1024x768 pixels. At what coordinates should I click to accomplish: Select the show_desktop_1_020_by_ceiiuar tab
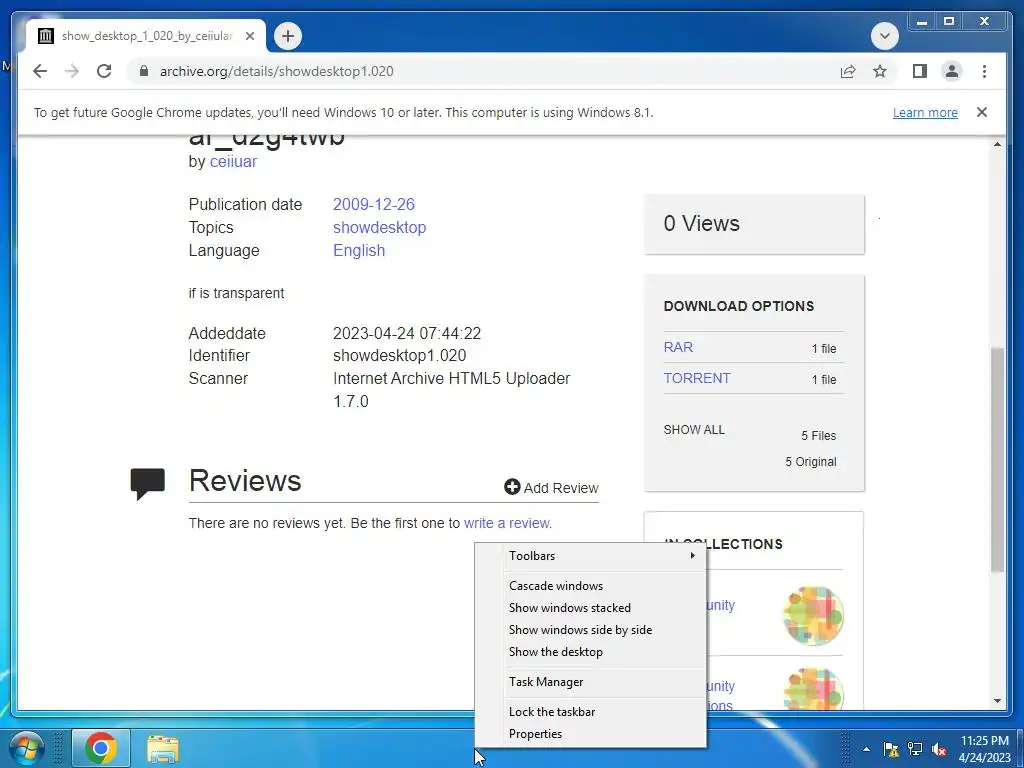[146, 36]
